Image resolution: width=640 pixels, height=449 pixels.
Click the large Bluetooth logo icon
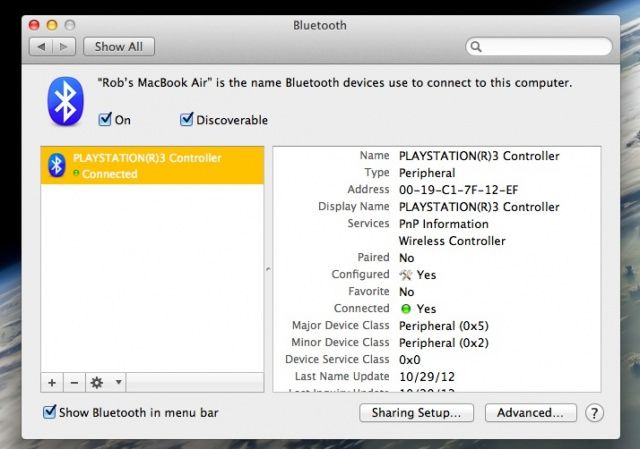pyautogui.click(x=65, y=101)
